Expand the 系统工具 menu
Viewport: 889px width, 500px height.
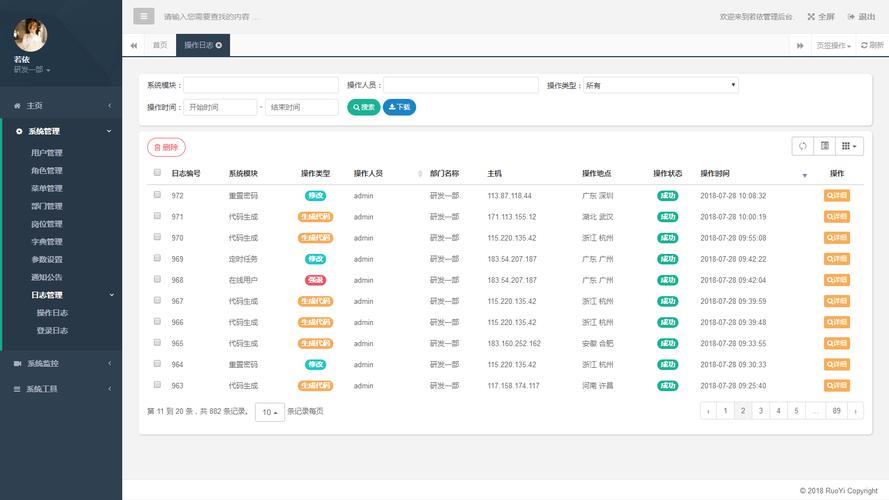61,389
